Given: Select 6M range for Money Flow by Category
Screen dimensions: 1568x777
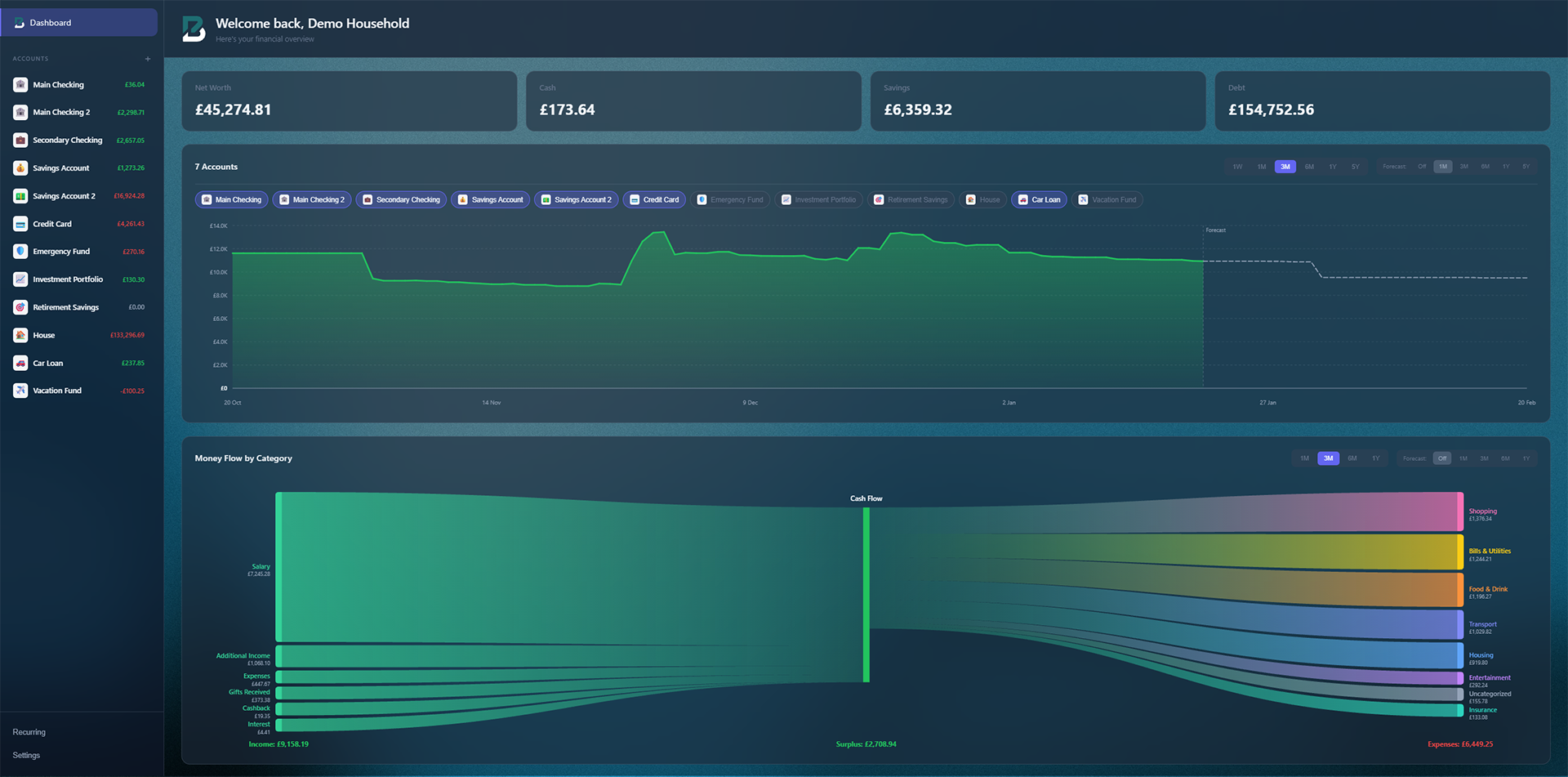Looking at the screenshot, I should point(1352,458).
